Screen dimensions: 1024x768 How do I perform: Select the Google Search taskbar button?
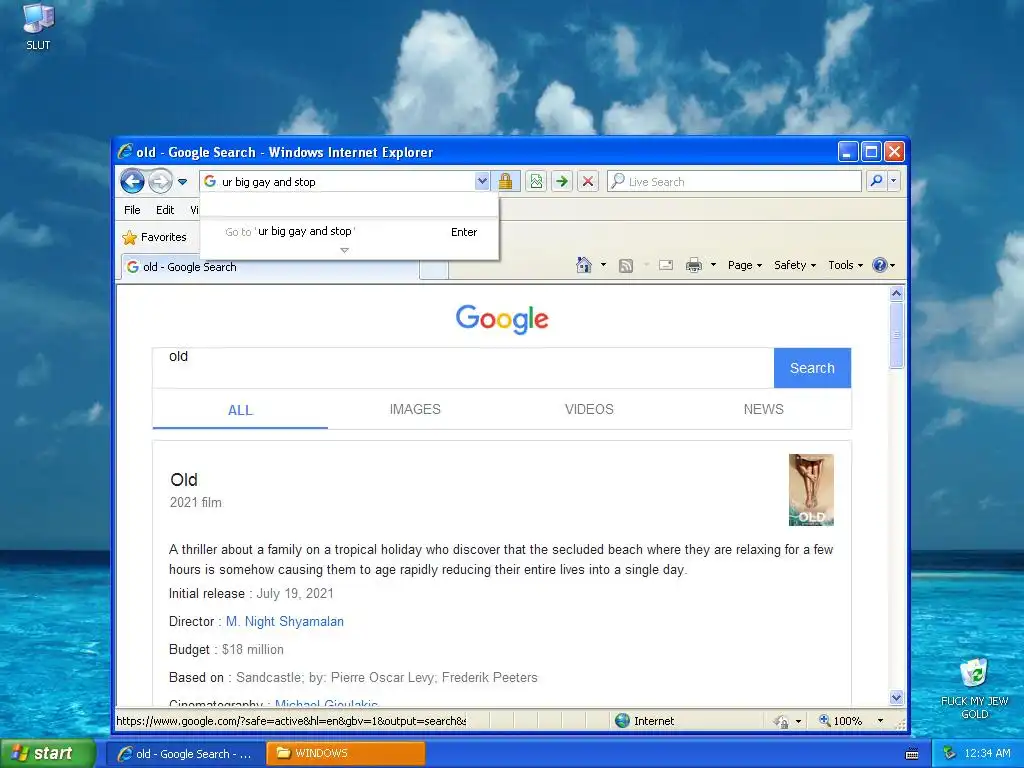tap(185, 754)
